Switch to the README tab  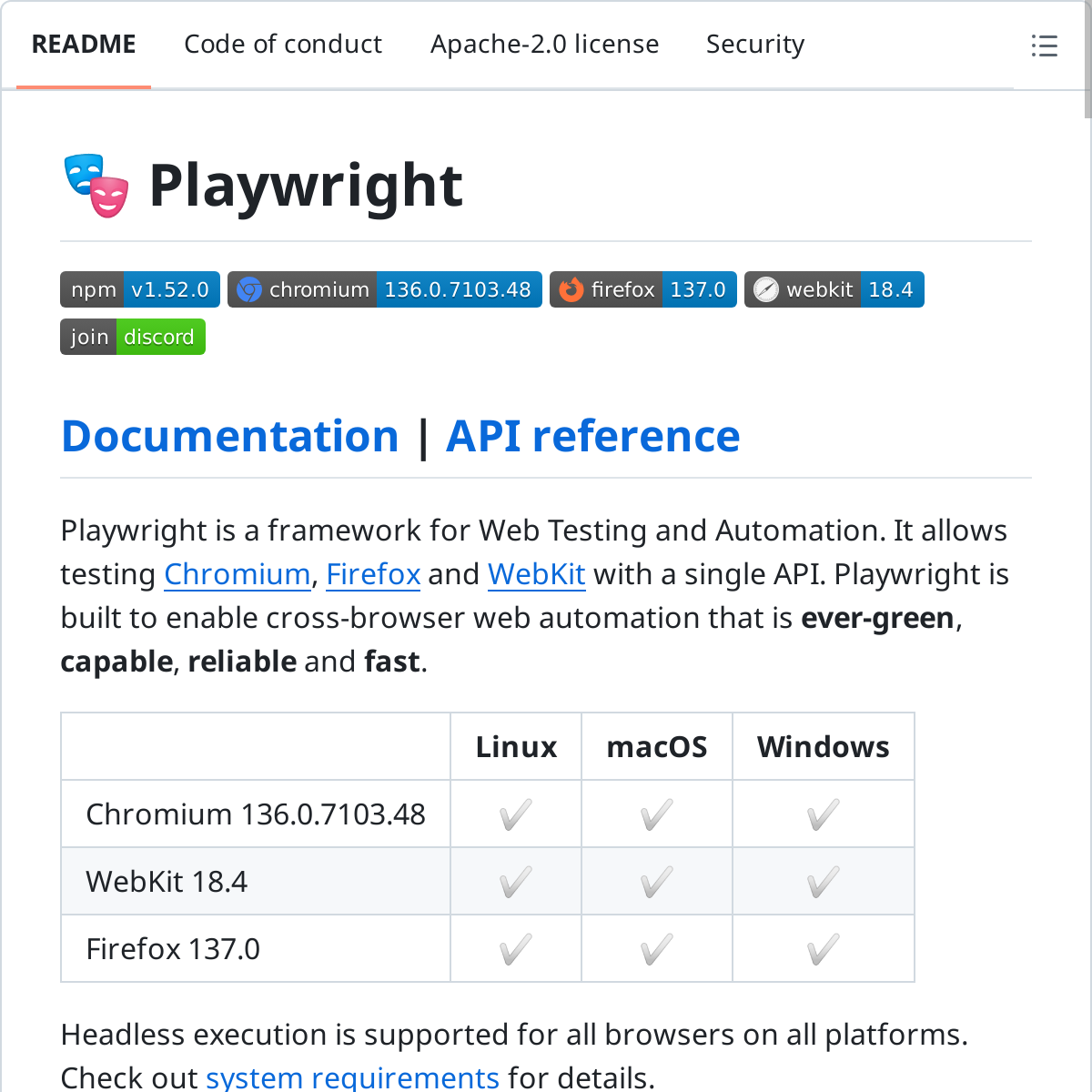click(84, 45)
